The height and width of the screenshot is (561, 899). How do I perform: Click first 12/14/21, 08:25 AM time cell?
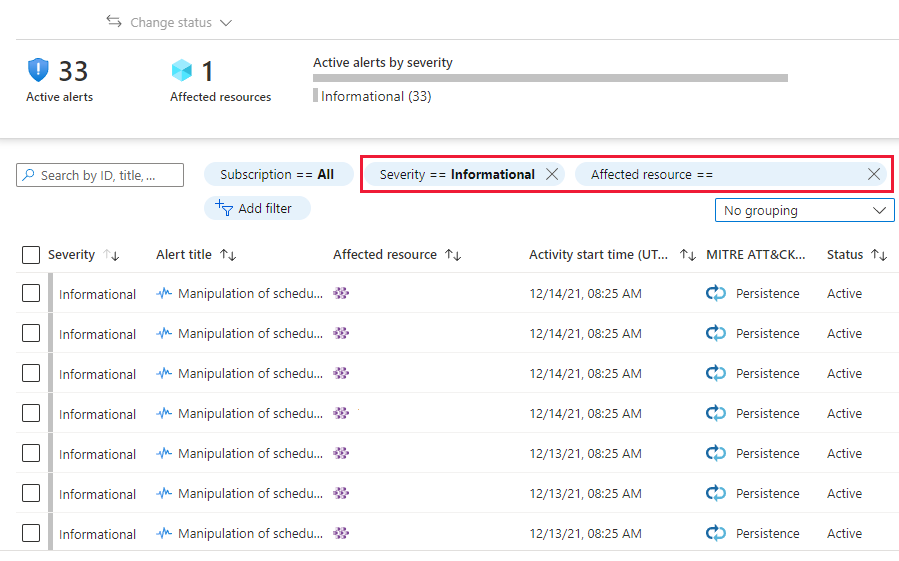point(585,294)
